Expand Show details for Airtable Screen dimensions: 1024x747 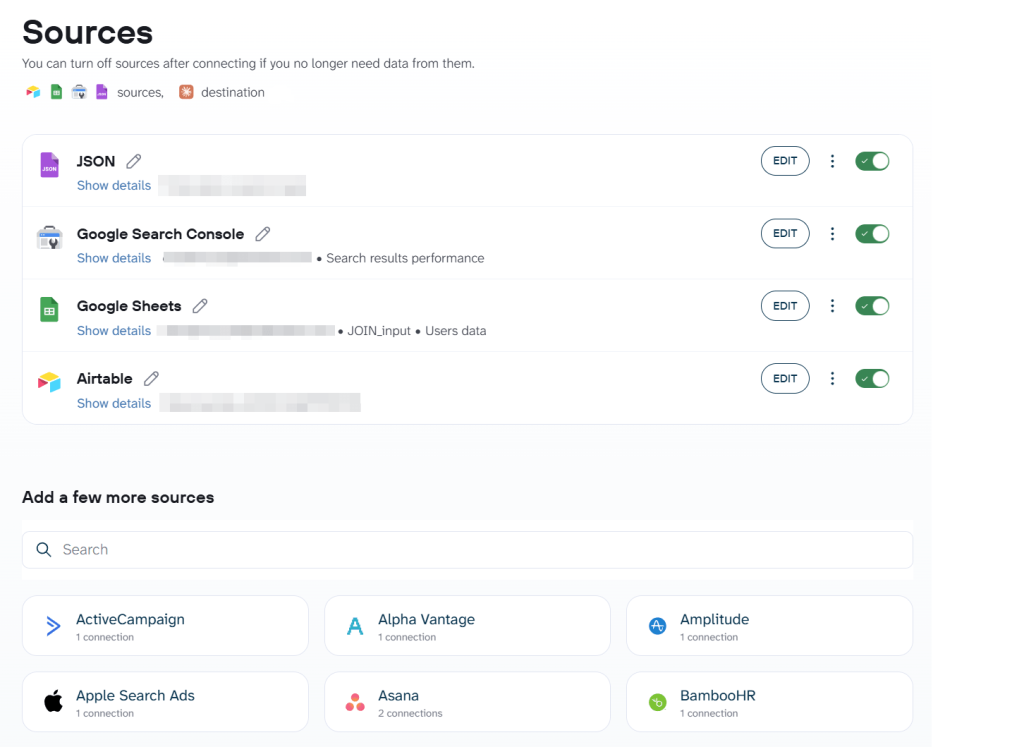[114, 404]
